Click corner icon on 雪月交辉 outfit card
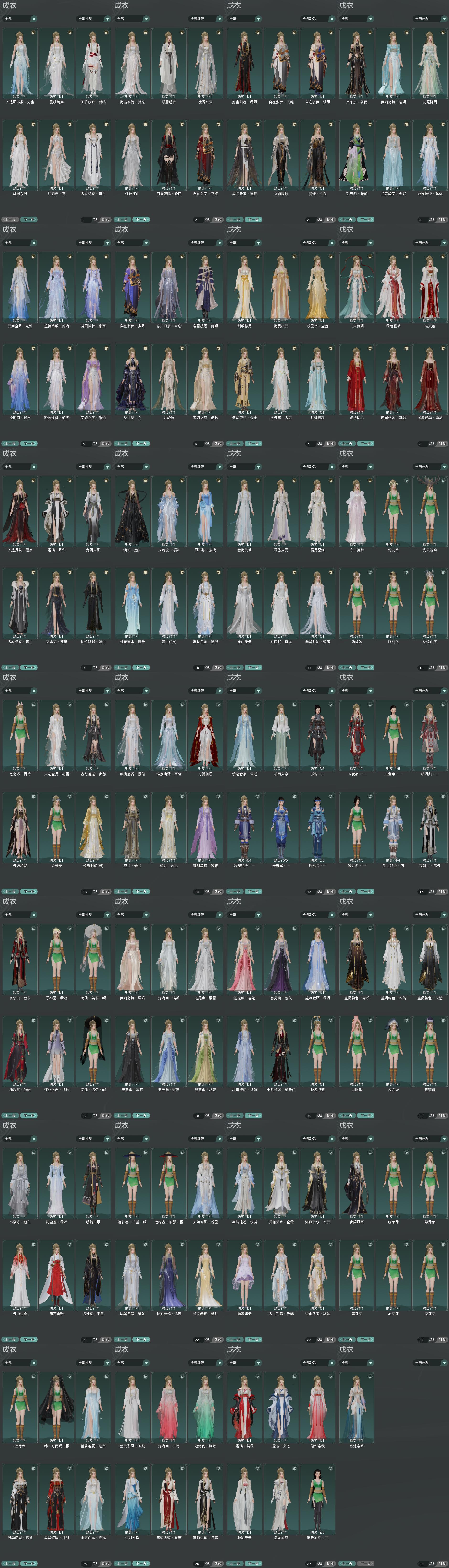The image size is (449, 1568). pyautogui.click(x=145, y=1468)
